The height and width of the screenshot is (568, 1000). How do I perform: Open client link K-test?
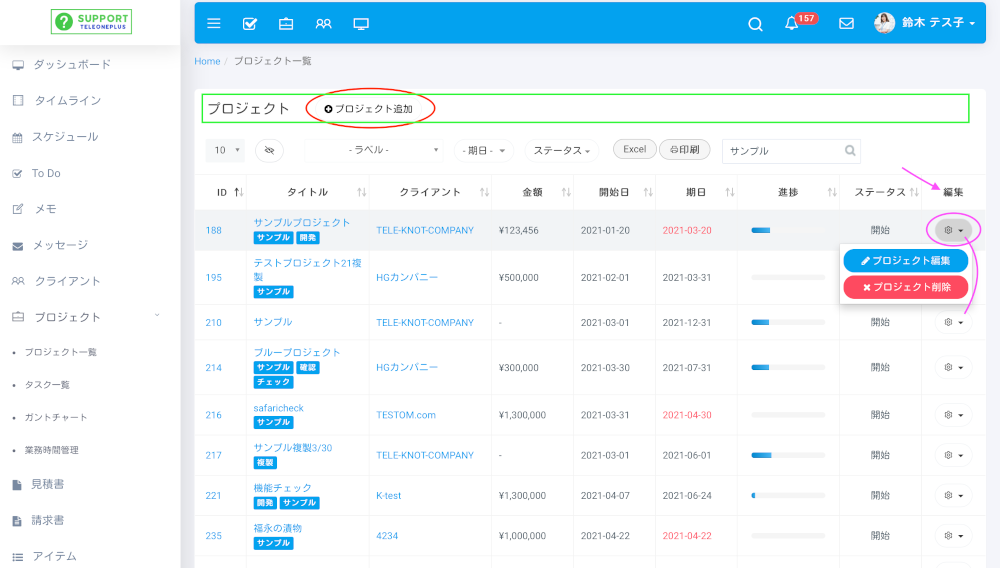click(388, 495)
